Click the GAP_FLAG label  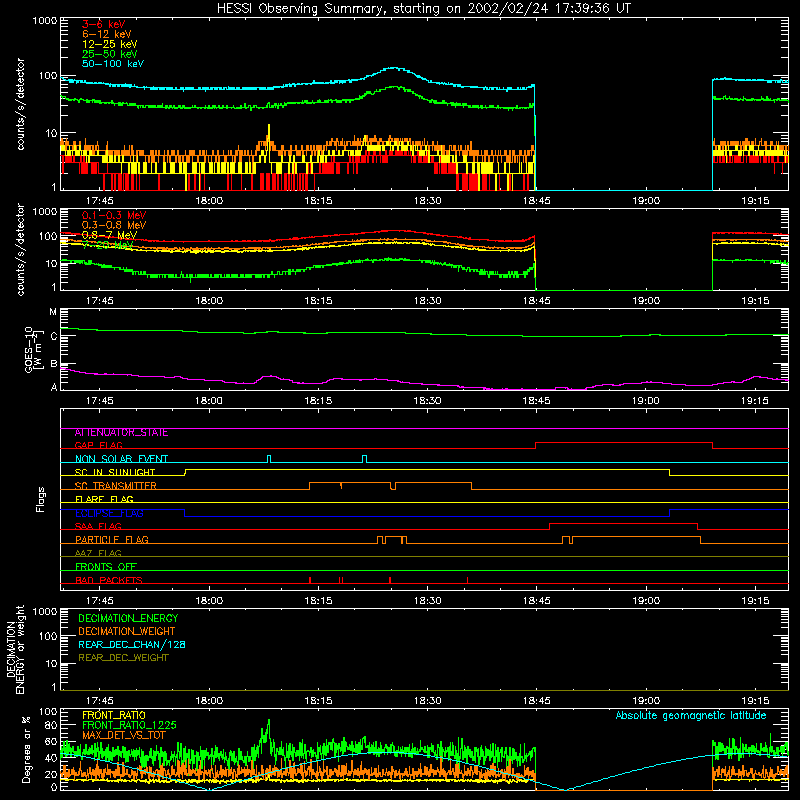pyautogui.click(x=98, y=445)
